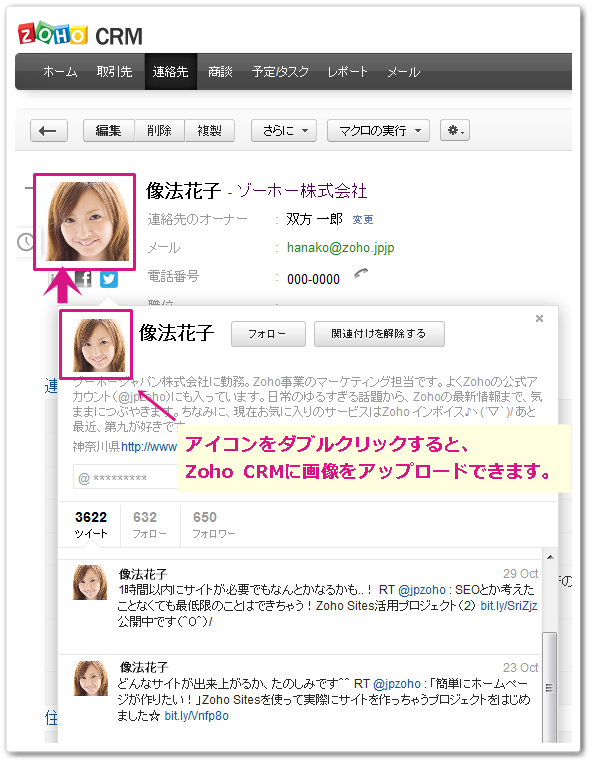Expand the マクロの実行 dropdown

(x=378, y=131)
